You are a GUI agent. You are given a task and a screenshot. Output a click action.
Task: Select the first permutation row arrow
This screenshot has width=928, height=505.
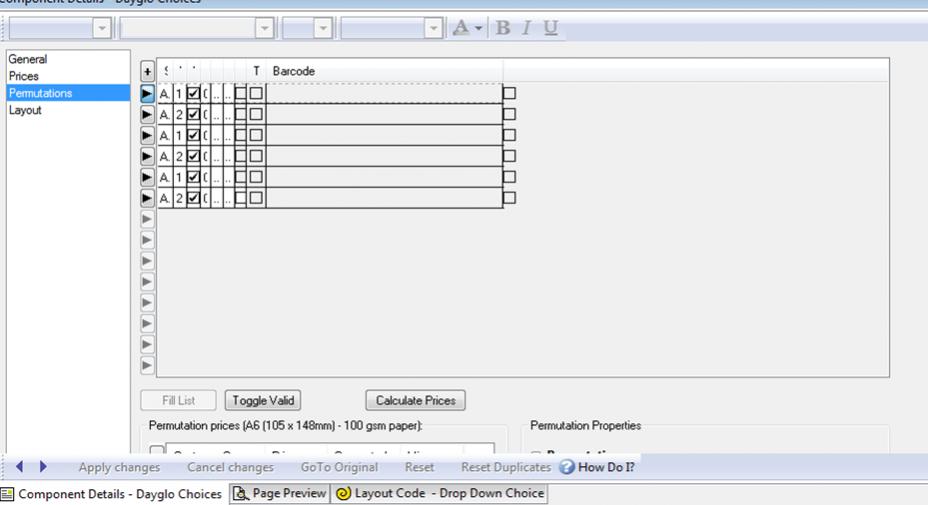(148, 93)
